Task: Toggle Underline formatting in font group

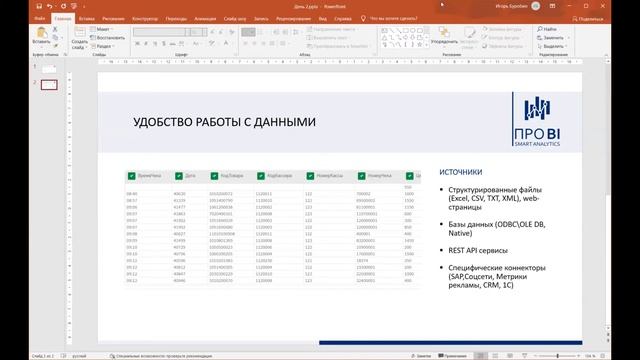Action: (155, 43)
